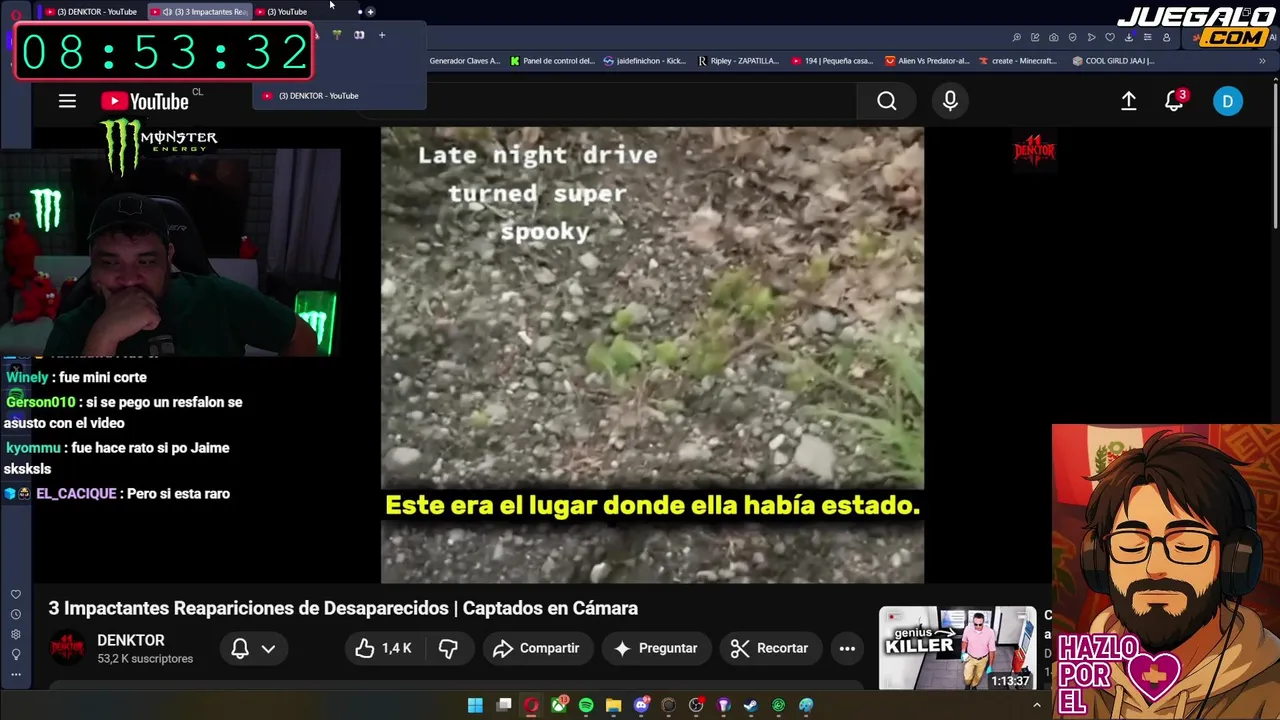The height and width of the screenshot is (720, 1280).
Task: Open the account avatar with letter D
Action: point(1228,101)
